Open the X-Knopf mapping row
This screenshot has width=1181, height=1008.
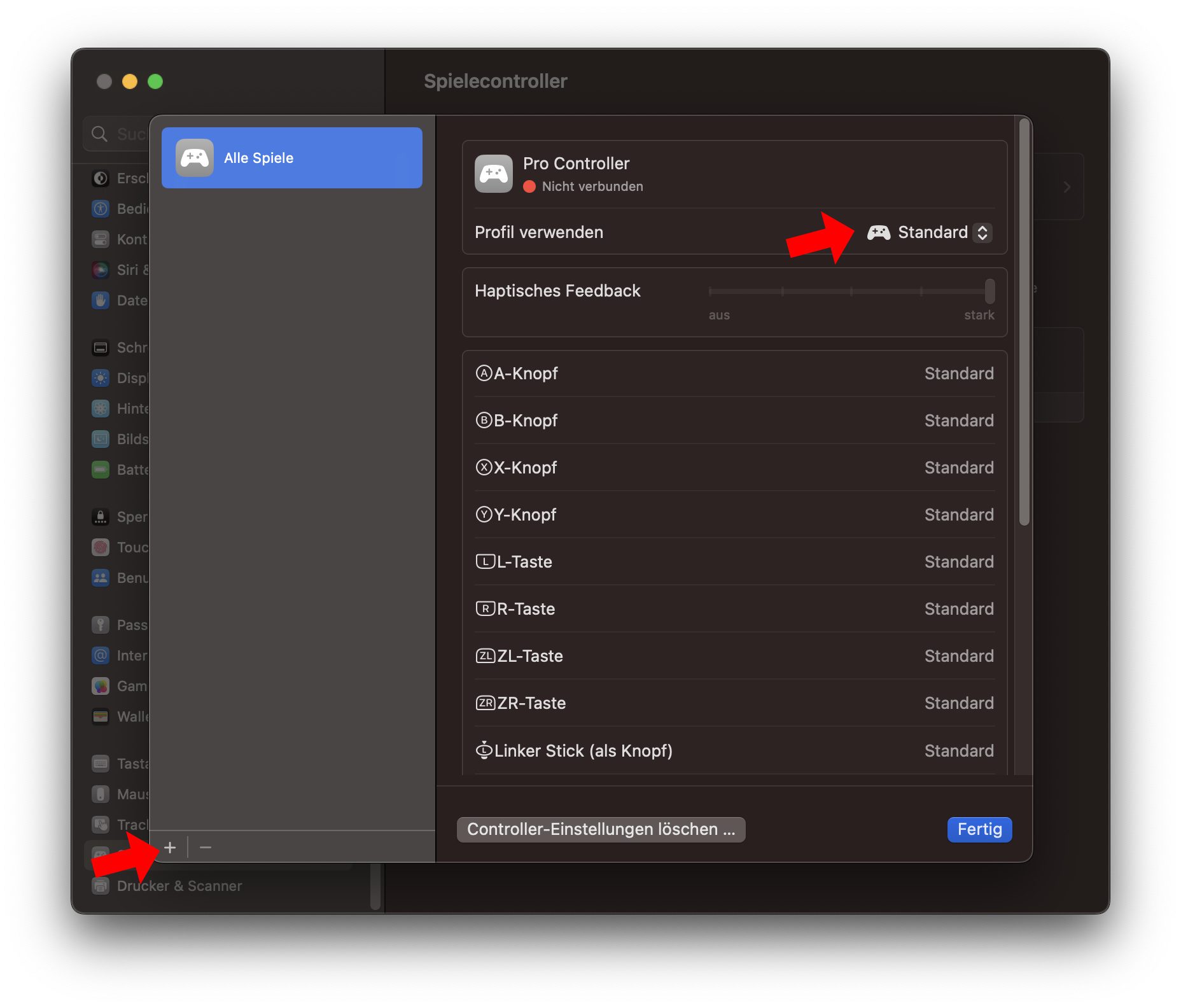734,468
